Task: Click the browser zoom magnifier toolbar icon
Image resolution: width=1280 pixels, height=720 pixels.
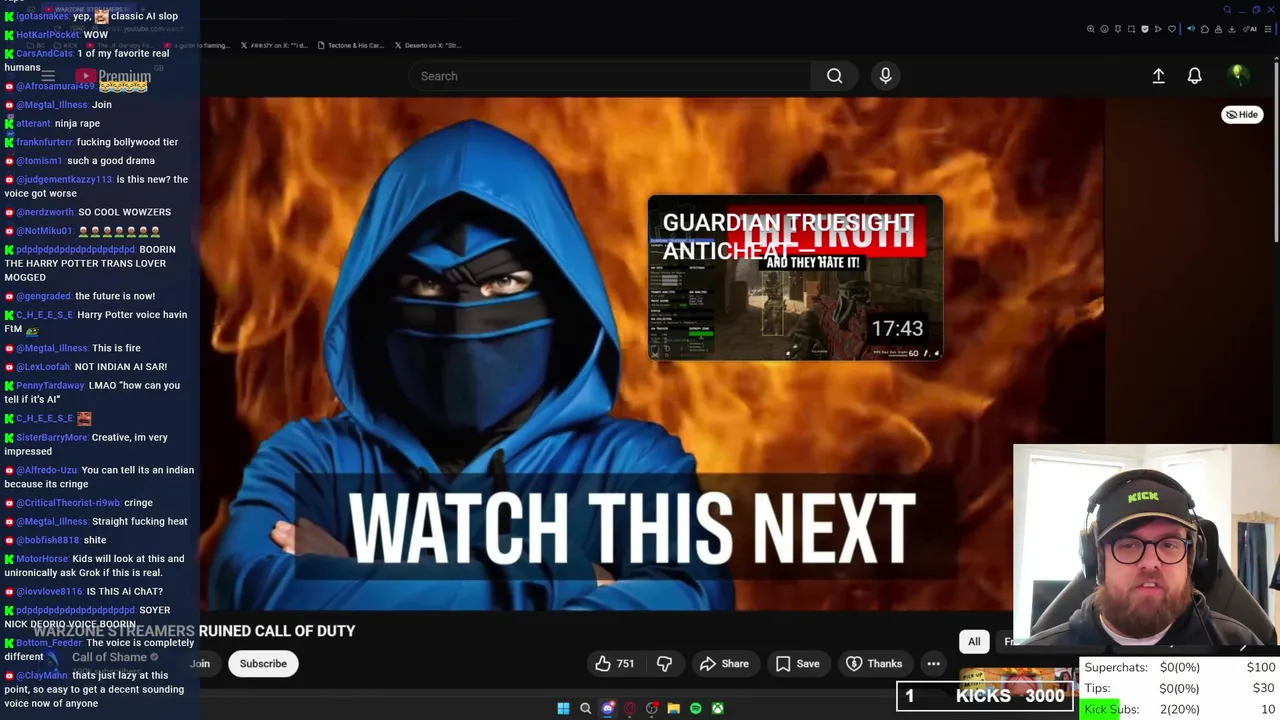Action: pyautogui.click(x=1091, y=29)
